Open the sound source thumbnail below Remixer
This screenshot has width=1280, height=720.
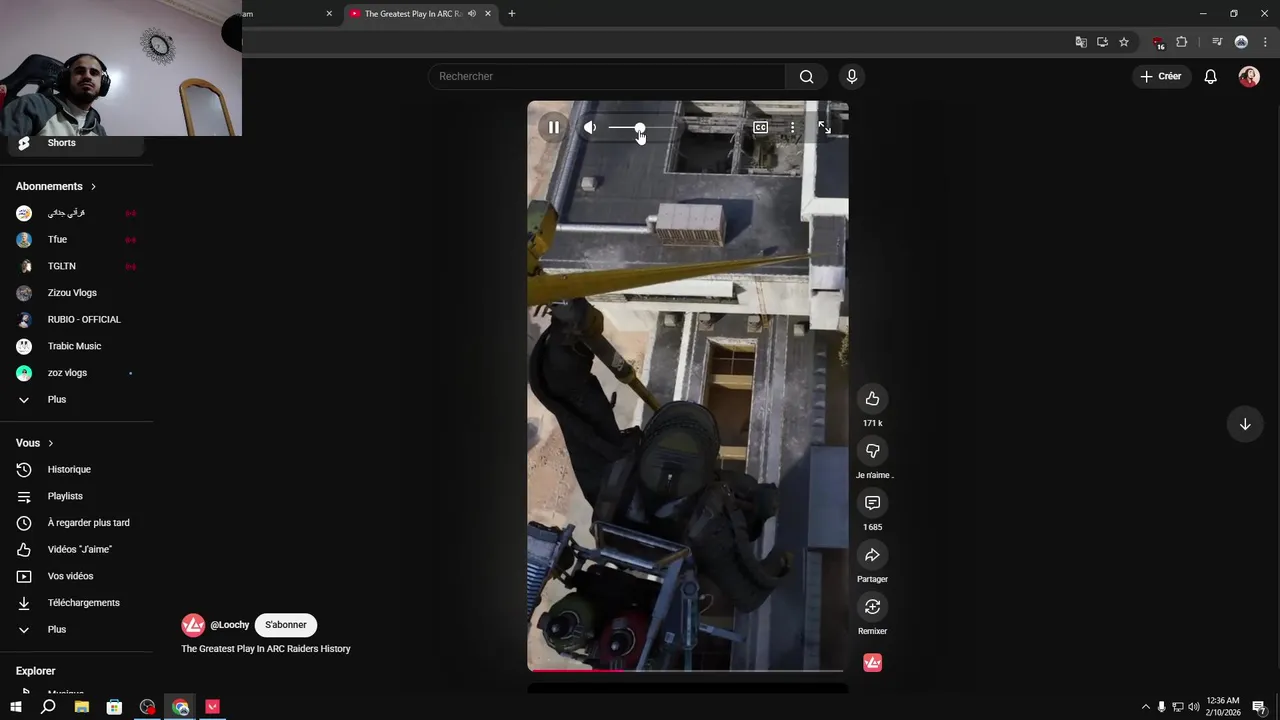click(x=872, y=663)
